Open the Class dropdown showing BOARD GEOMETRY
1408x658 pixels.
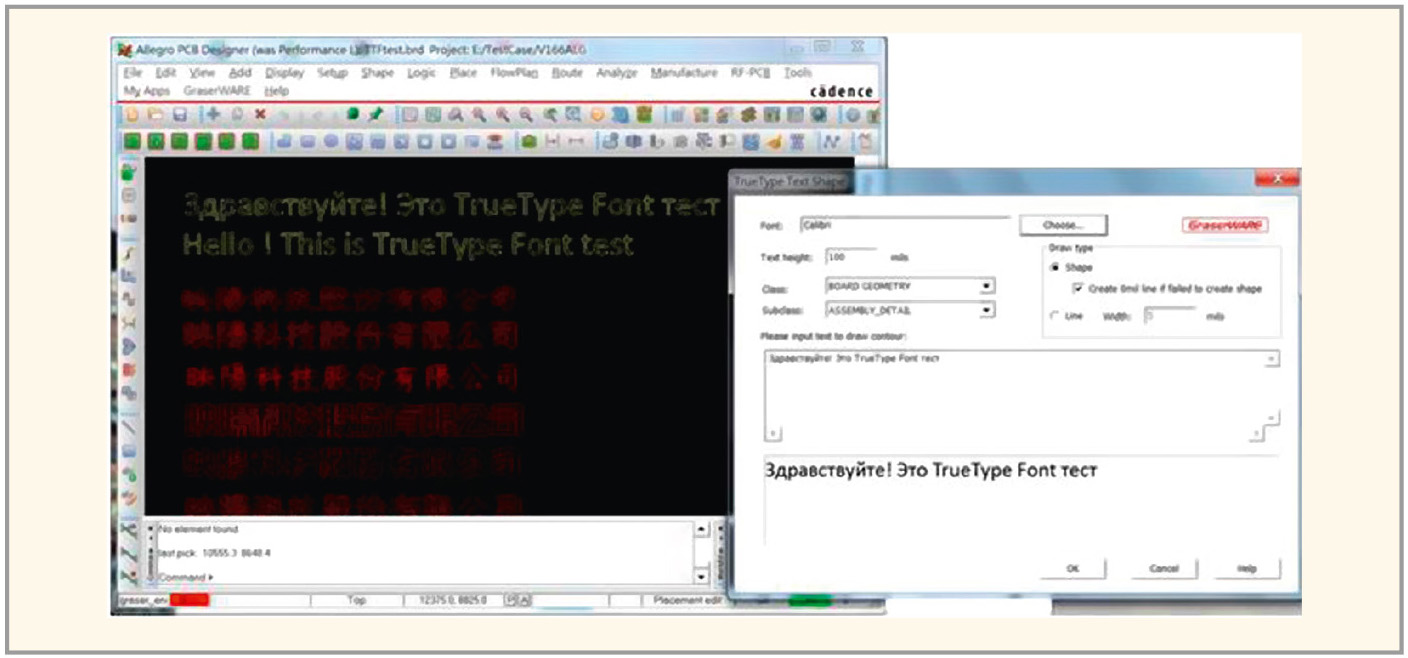click(986, 287)
